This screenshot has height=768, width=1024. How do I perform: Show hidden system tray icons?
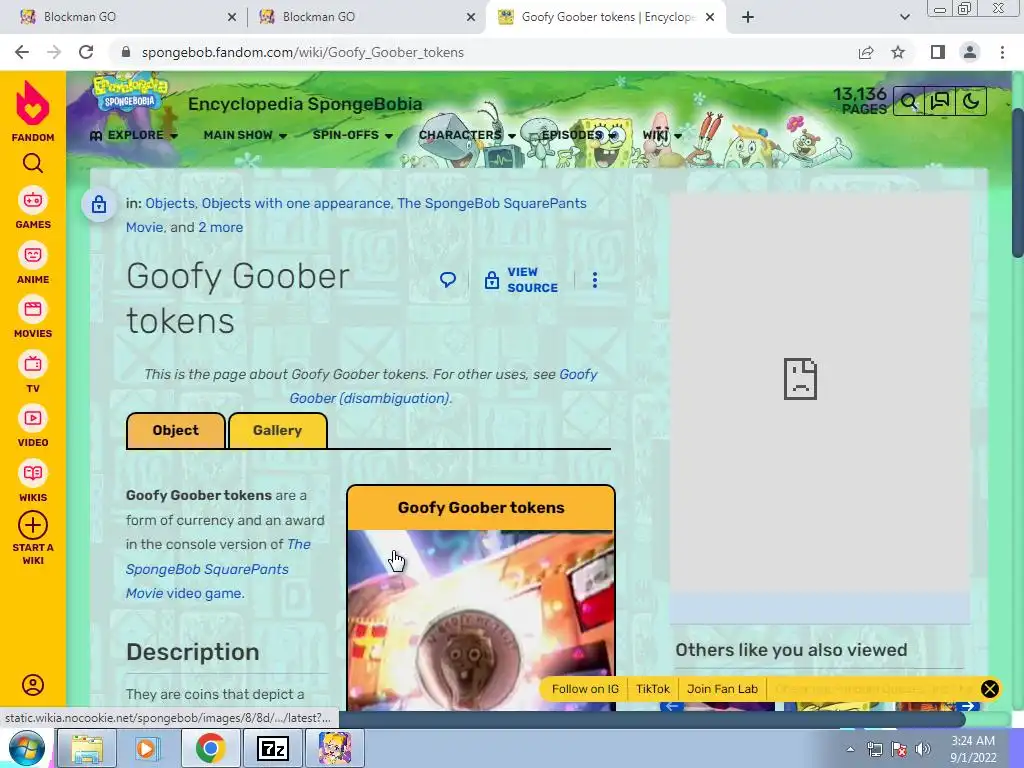tap(850, 749)
